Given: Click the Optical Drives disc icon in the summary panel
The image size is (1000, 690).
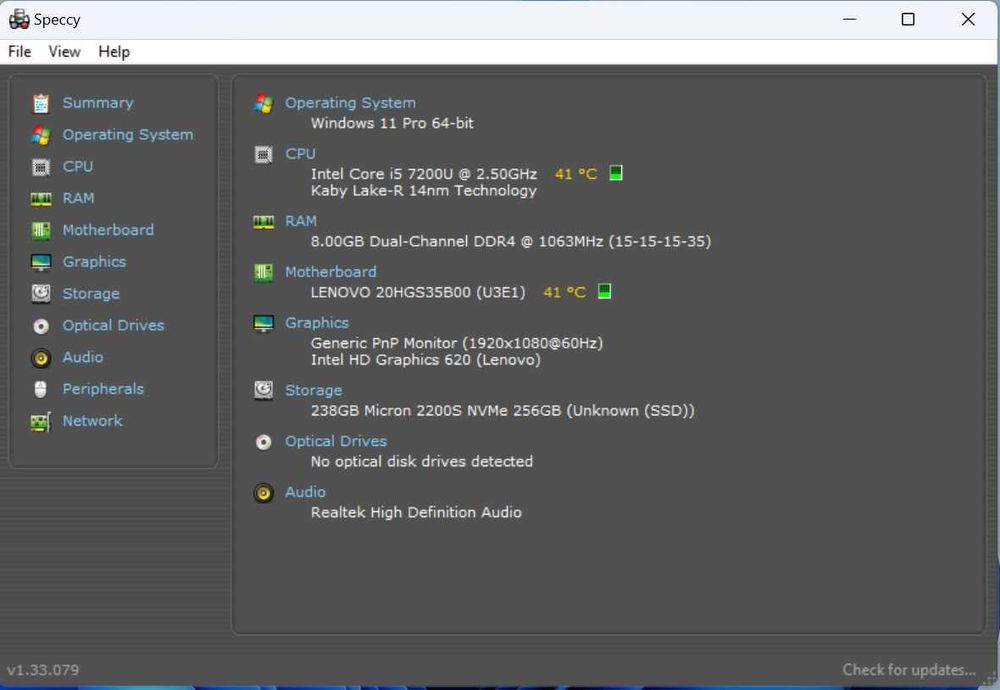Looking at the screenshot, I should tap(263, 442).
